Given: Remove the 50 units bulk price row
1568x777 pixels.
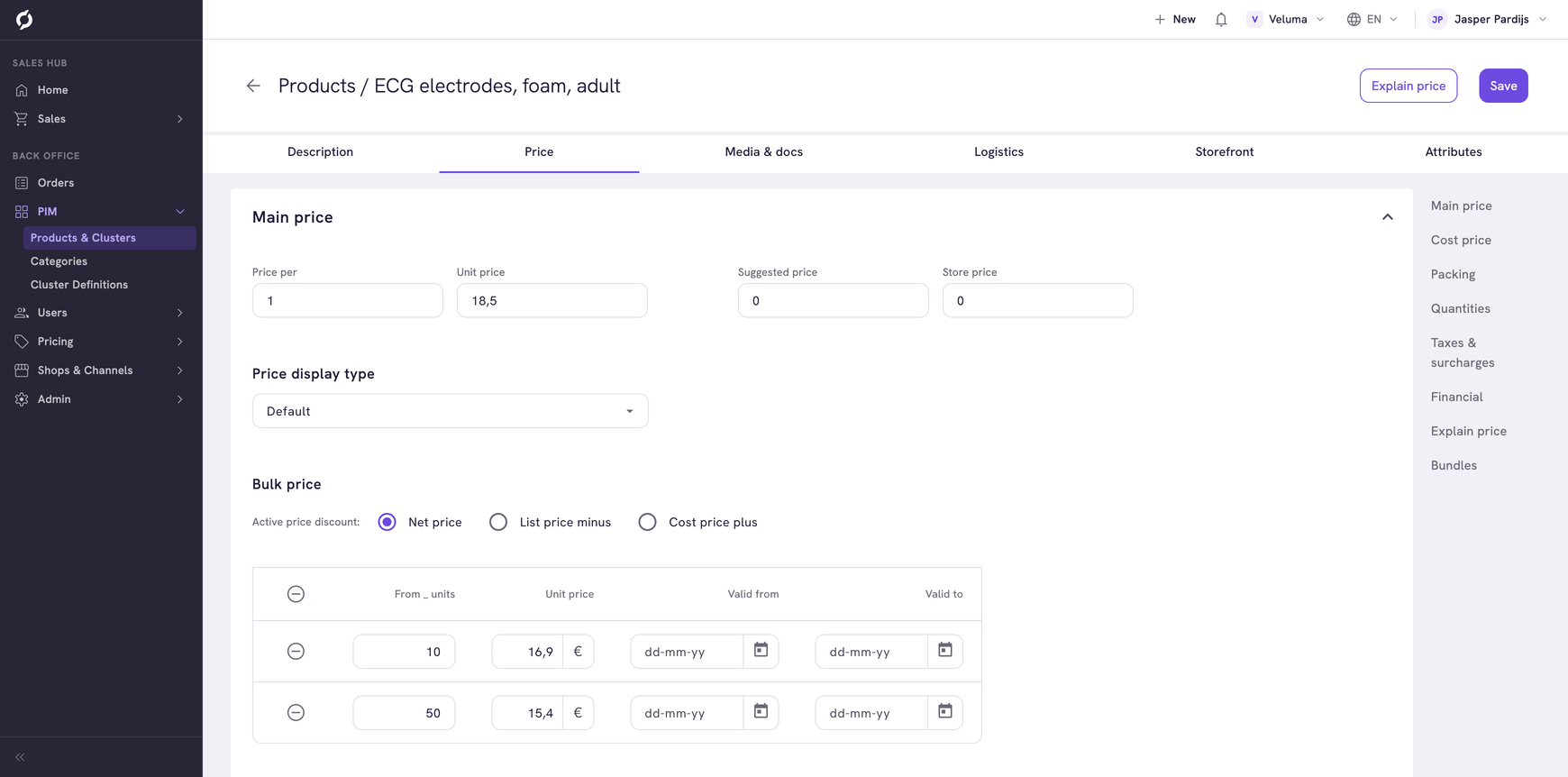Looking at the screenshot, I should 296,713.
